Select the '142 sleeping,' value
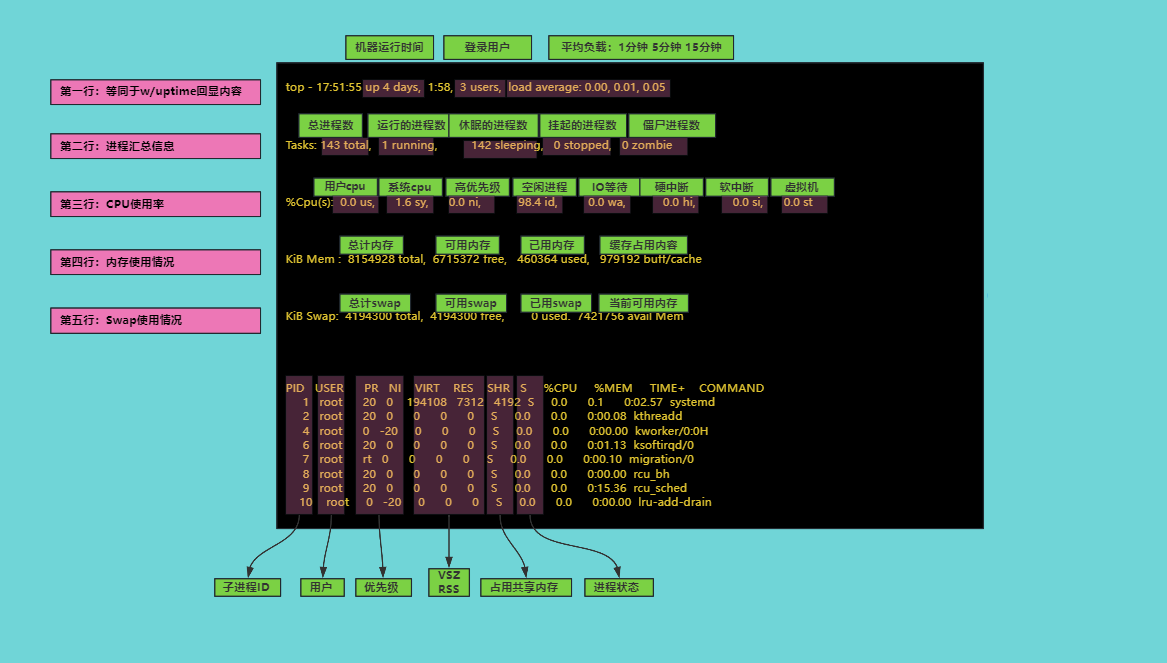 coord(507,145)
